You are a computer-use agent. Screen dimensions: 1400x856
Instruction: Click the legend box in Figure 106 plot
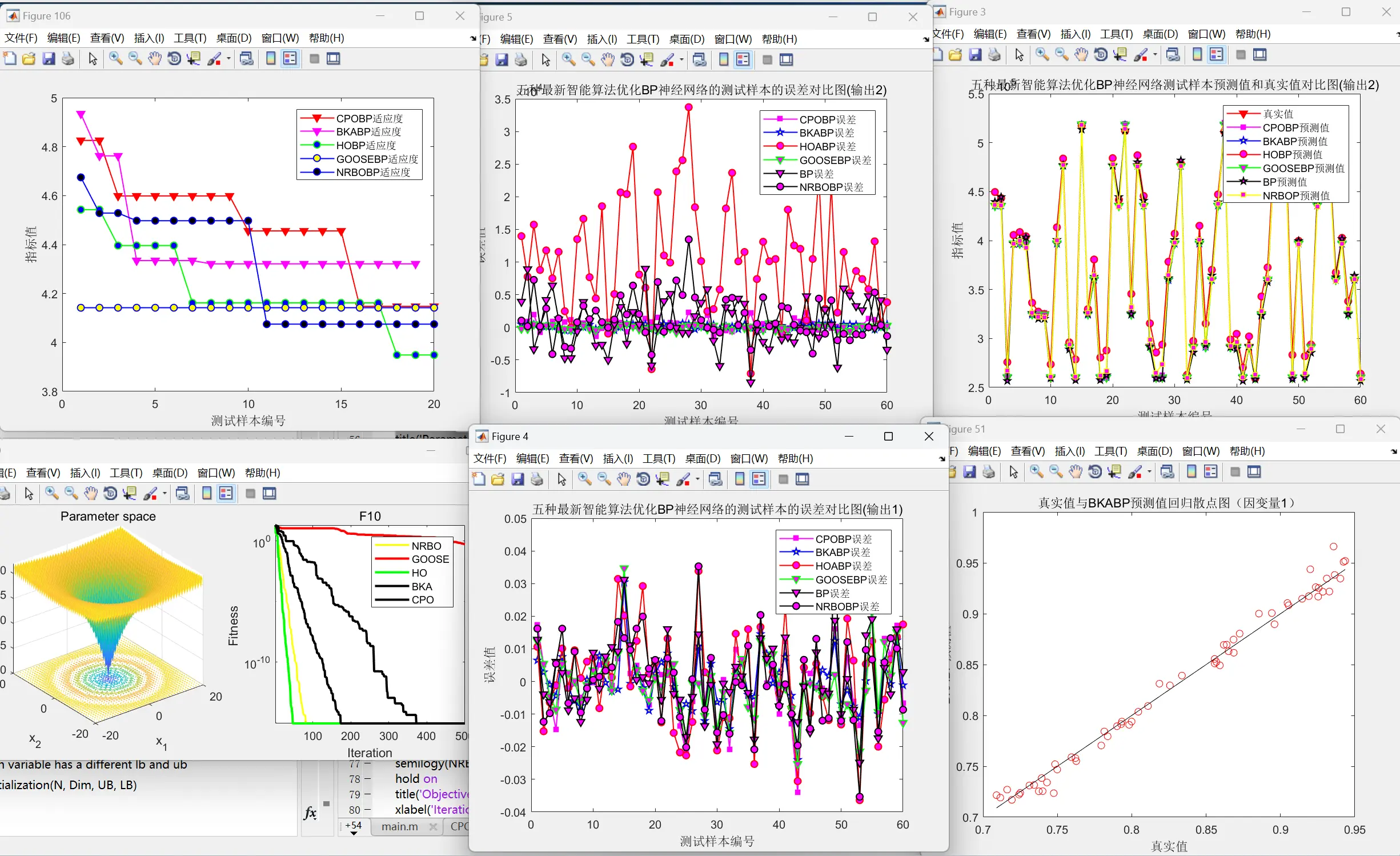click(x=359, y=145)
